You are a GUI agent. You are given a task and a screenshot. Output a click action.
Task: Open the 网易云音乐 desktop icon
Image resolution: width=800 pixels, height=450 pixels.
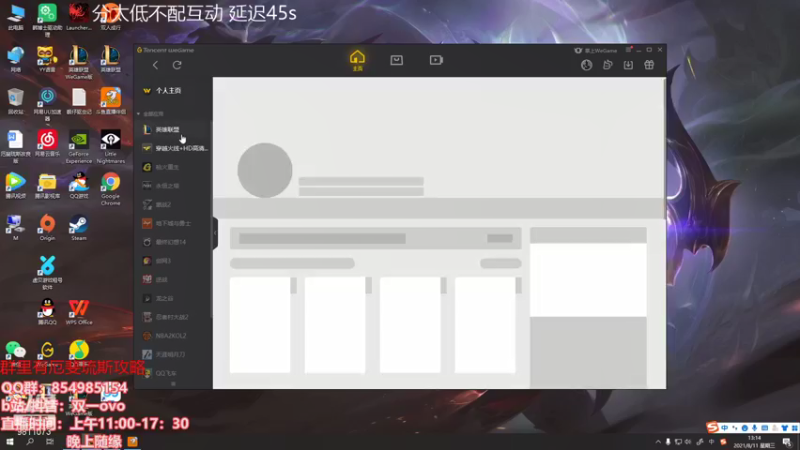click(x=47, y=143)
